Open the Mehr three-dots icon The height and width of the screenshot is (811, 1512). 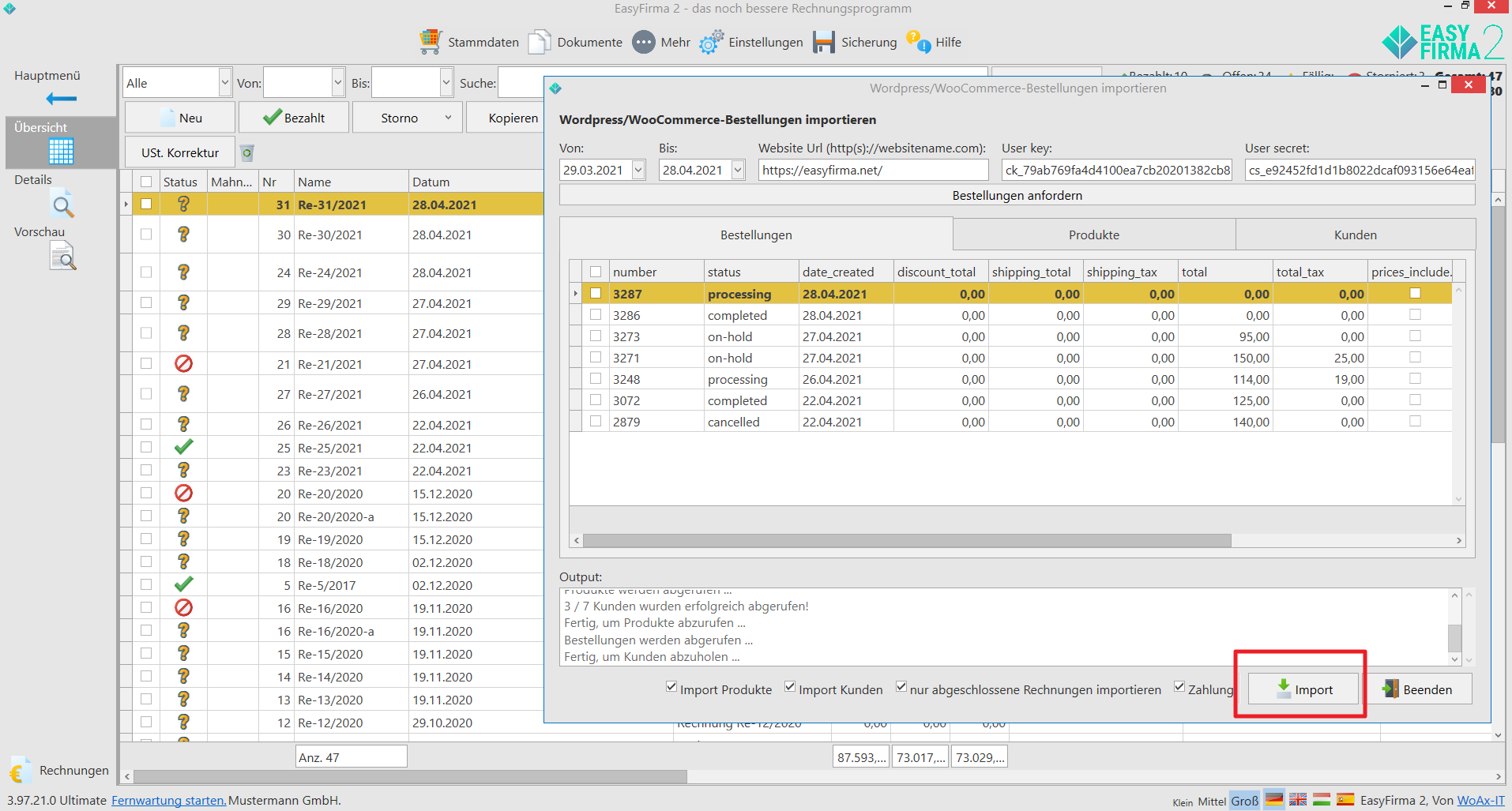(644, 42)
